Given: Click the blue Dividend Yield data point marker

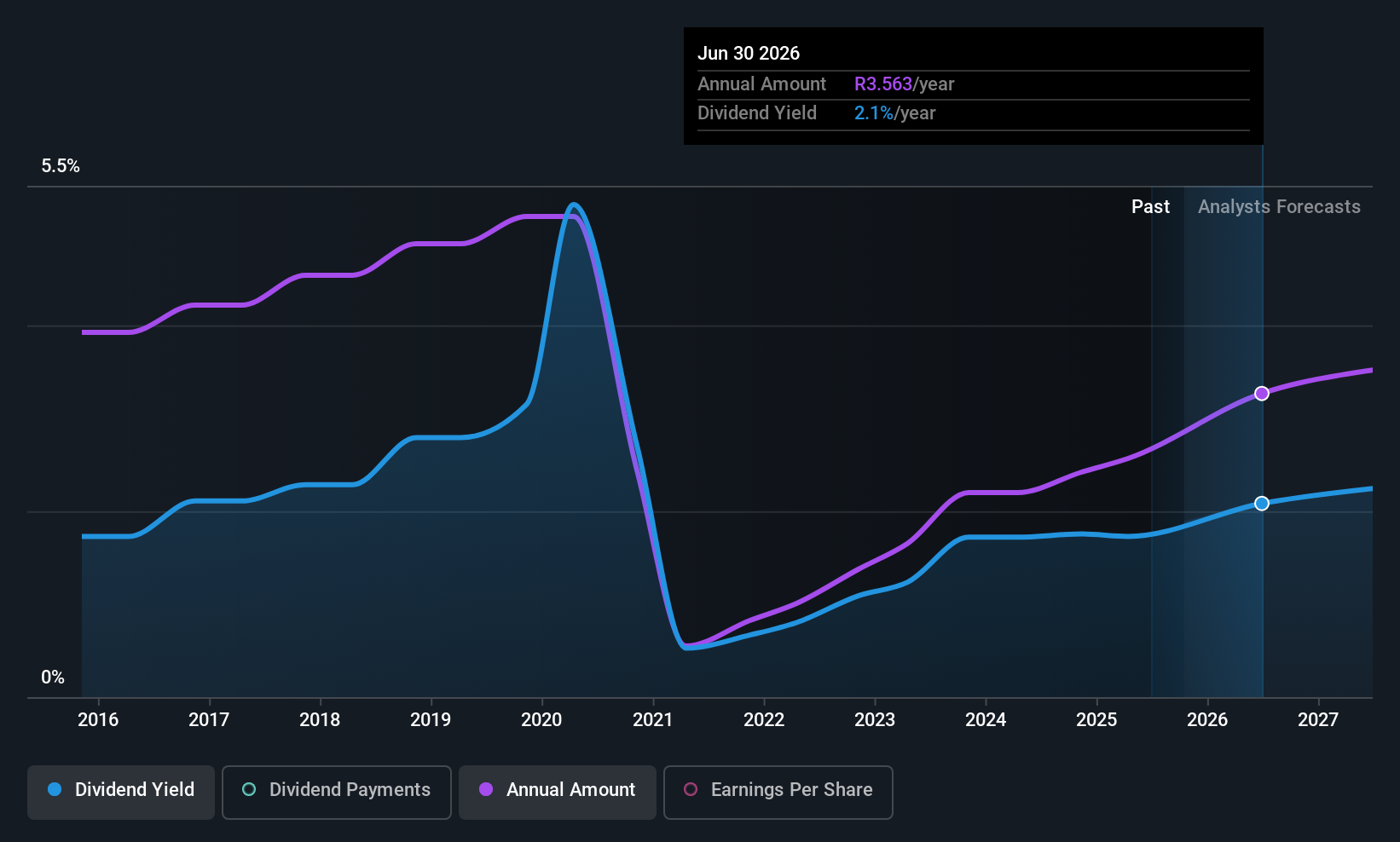Looking at the screenshot, I should pyautogui.click(x=1262, y=504).
